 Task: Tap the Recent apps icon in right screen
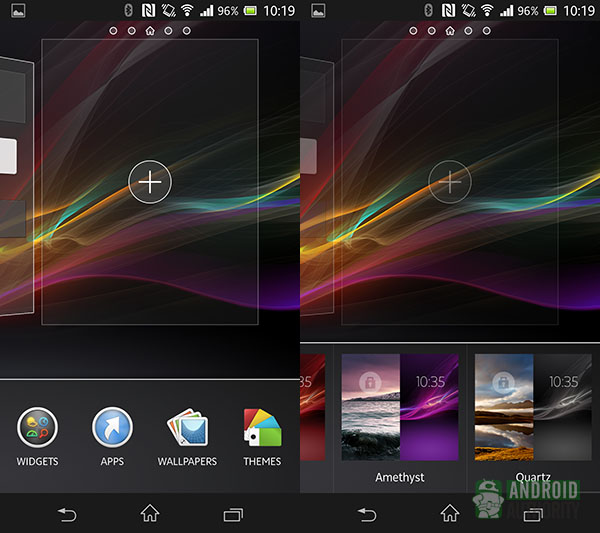pos(533,515)
